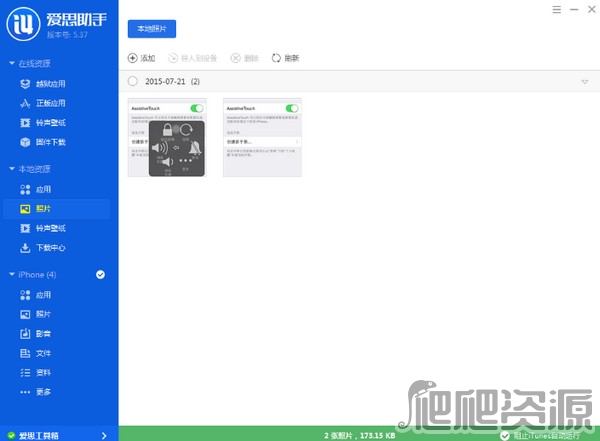Collapse the 在线资源 section
Image resolution: width=600 pixels, height=441 pixels.
tap(12, 63)
